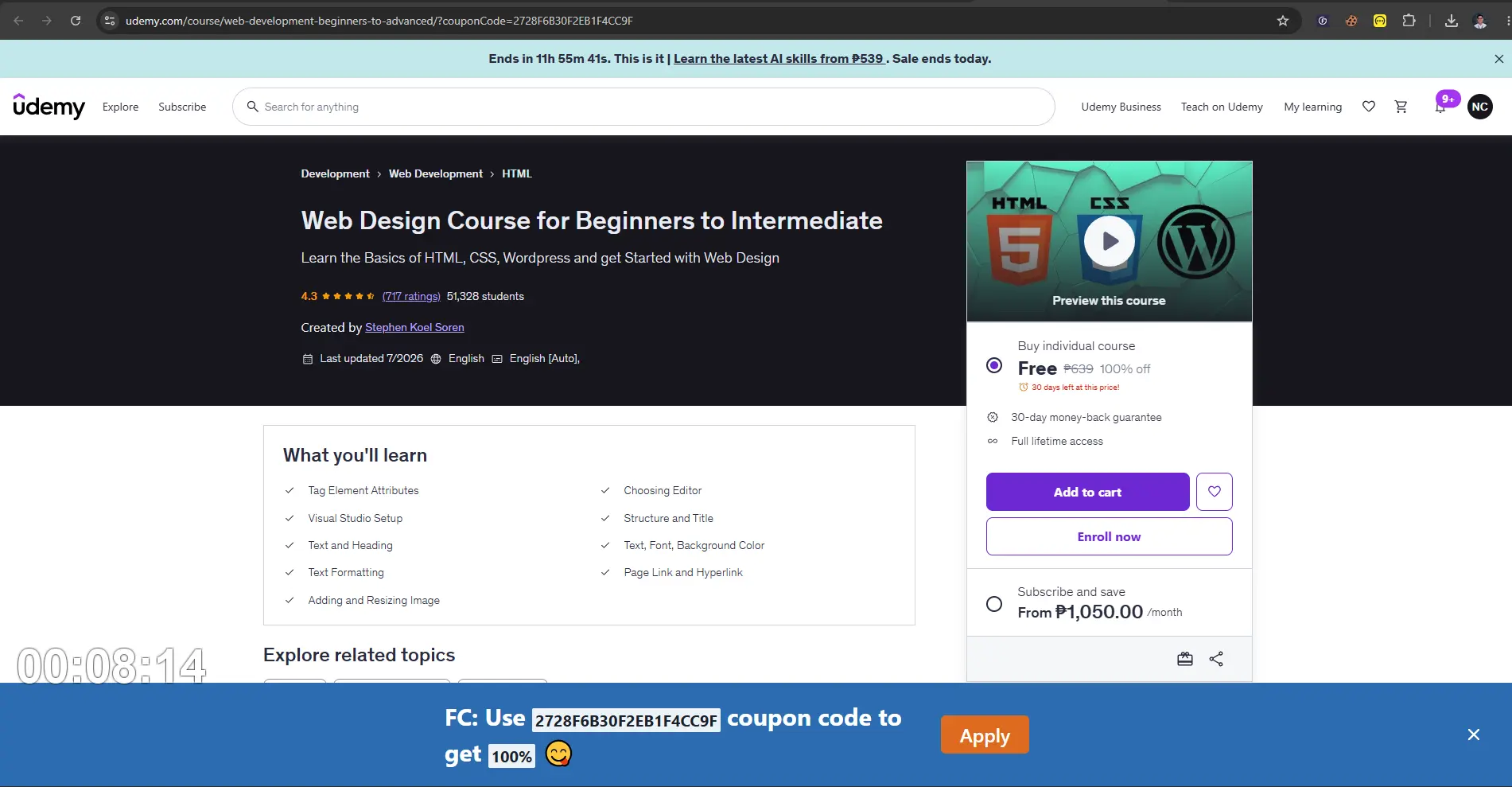
Task: Play the course preview video
Action: 1110,241
